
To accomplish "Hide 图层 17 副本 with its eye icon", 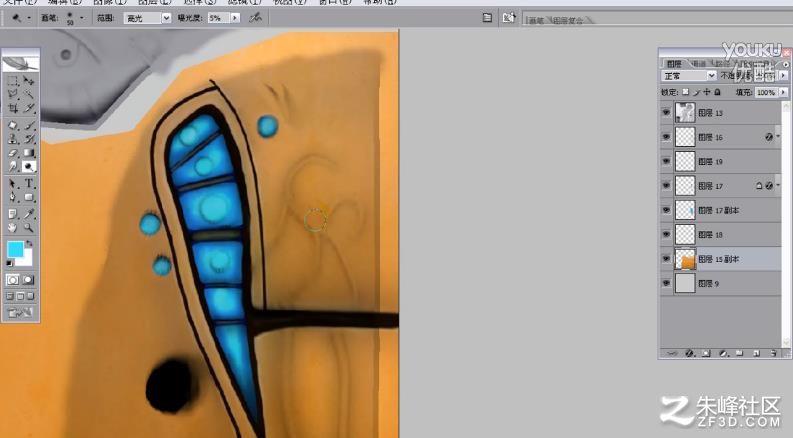I will (666, 210).
